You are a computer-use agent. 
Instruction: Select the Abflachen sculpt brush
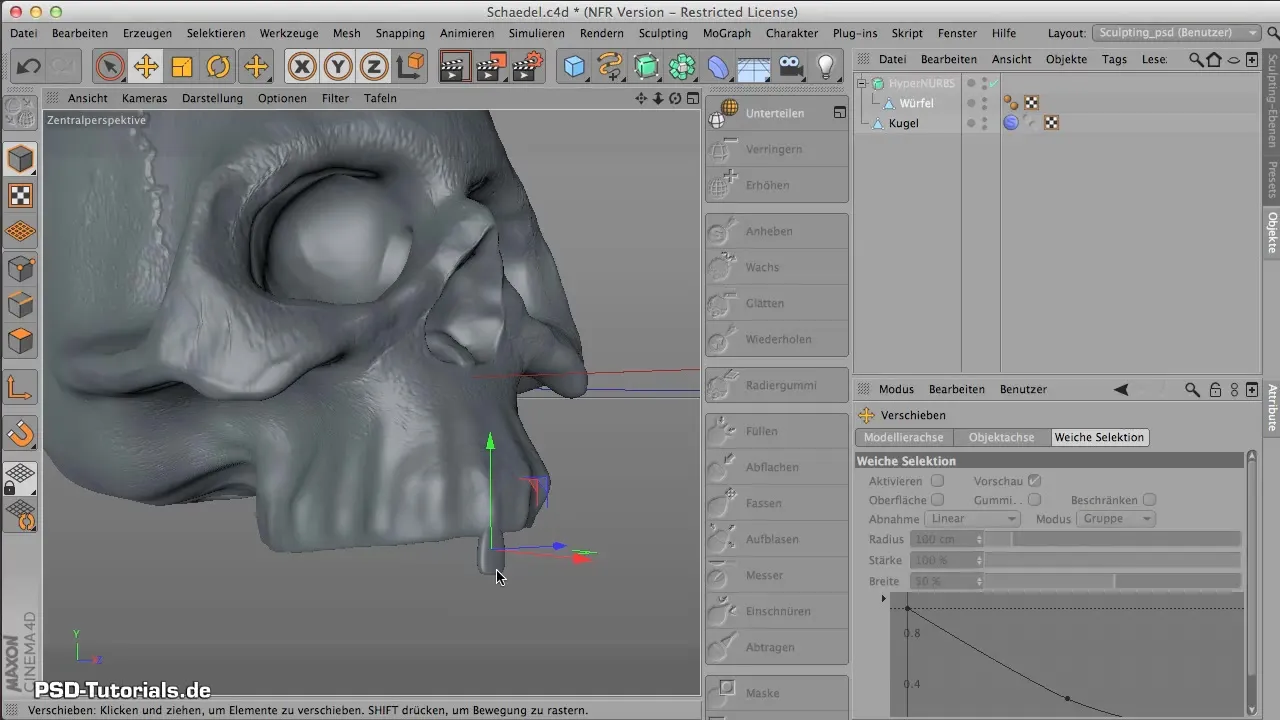coord(776,467)
